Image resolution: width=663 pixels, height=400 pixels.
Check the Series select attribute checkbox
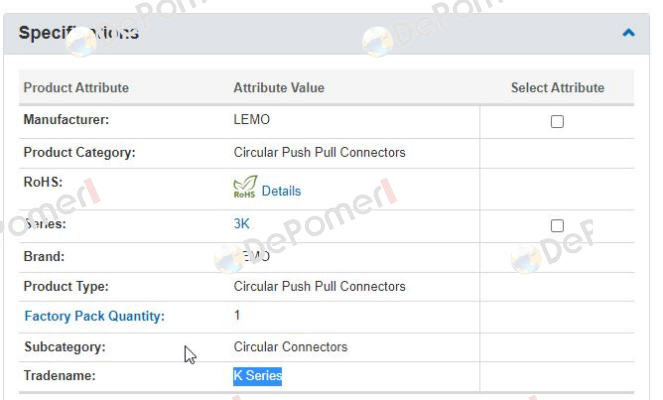557,226
